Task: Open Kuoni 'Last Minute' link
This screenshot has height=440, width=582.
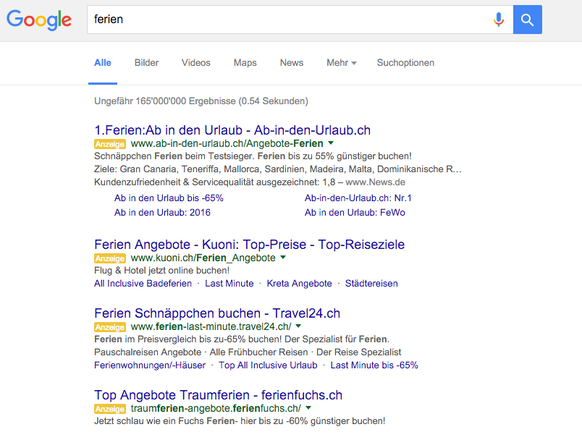Action: point(229,284)
